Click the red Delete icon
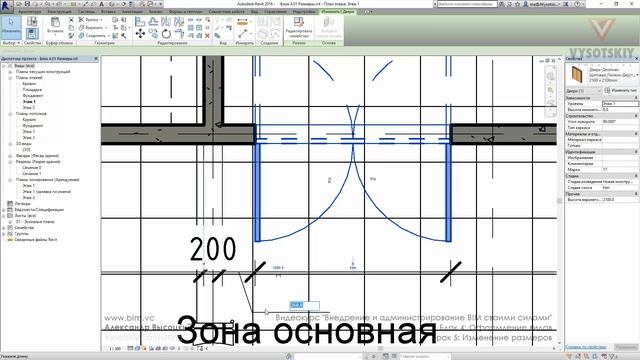640x360 pixels. click(x=207, y=36)
